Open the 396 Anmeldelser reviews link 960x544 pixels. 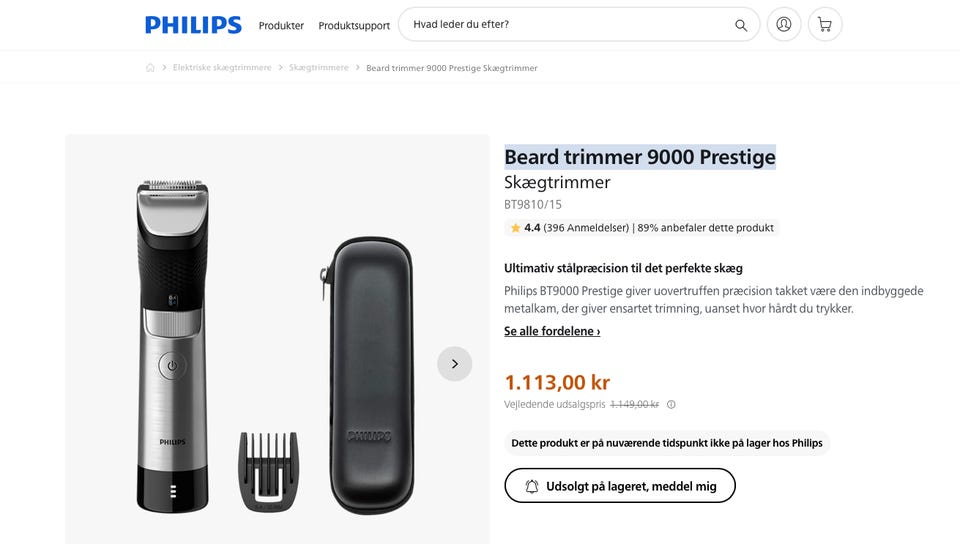click(587, 228)
